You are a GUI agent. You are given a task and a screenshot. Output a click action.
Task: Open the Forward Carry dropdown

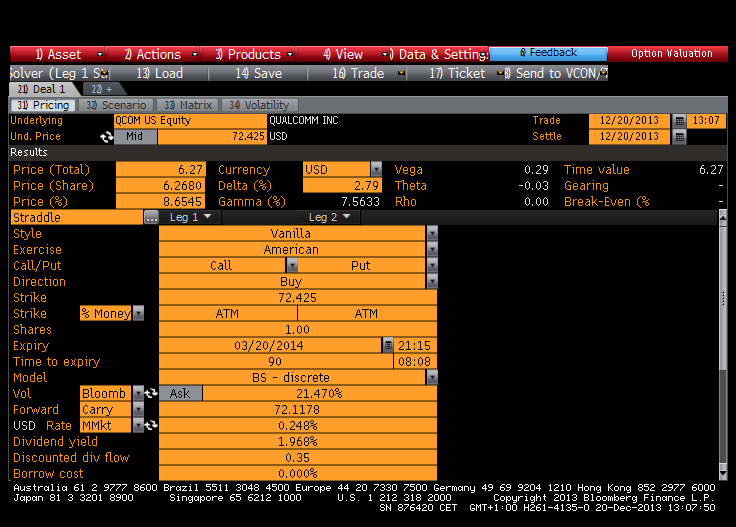click(138, 410)
